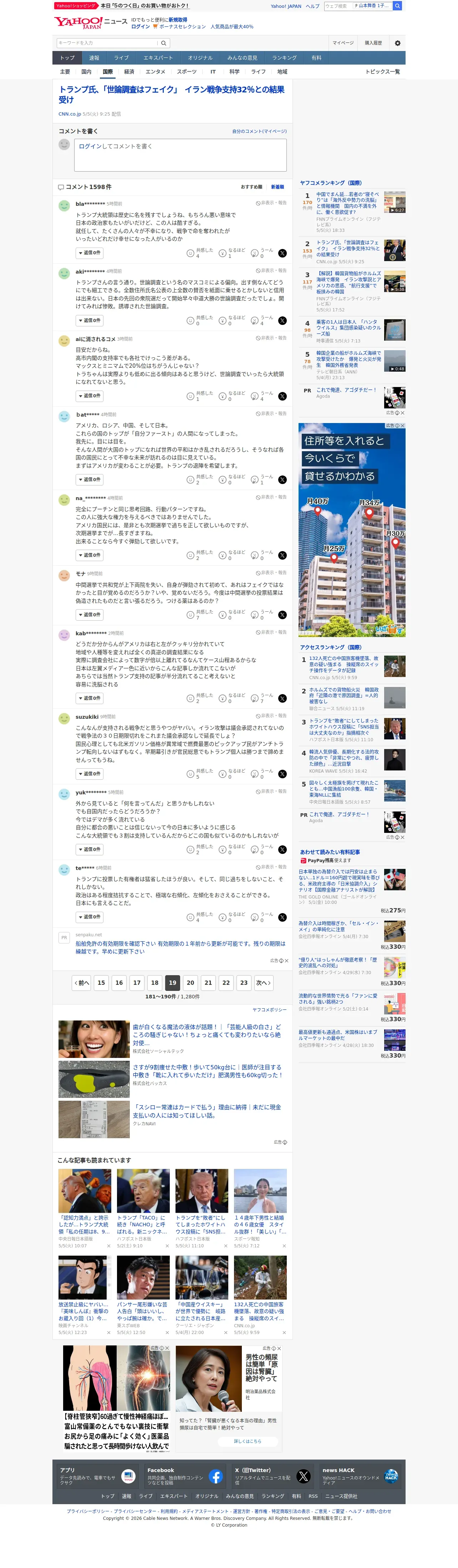This screenshot has height=1568, width=458.
Task: Close the apartment rental ad
Action: (x=403, y=426)
